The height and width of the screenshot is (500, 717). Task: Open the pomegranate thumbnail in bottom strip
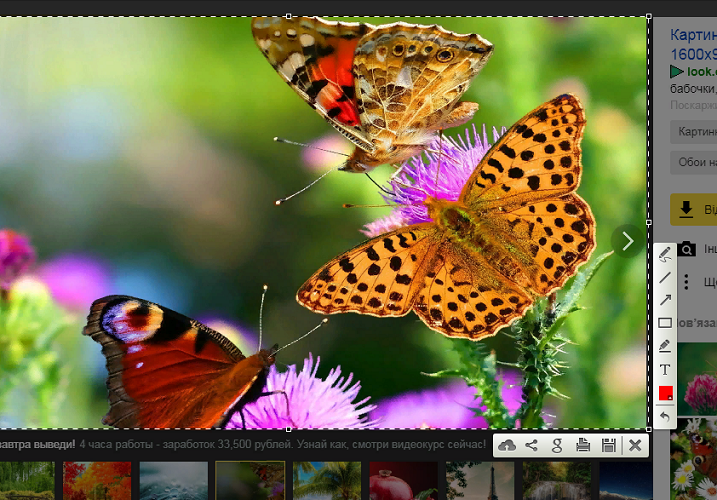[403, 480]
